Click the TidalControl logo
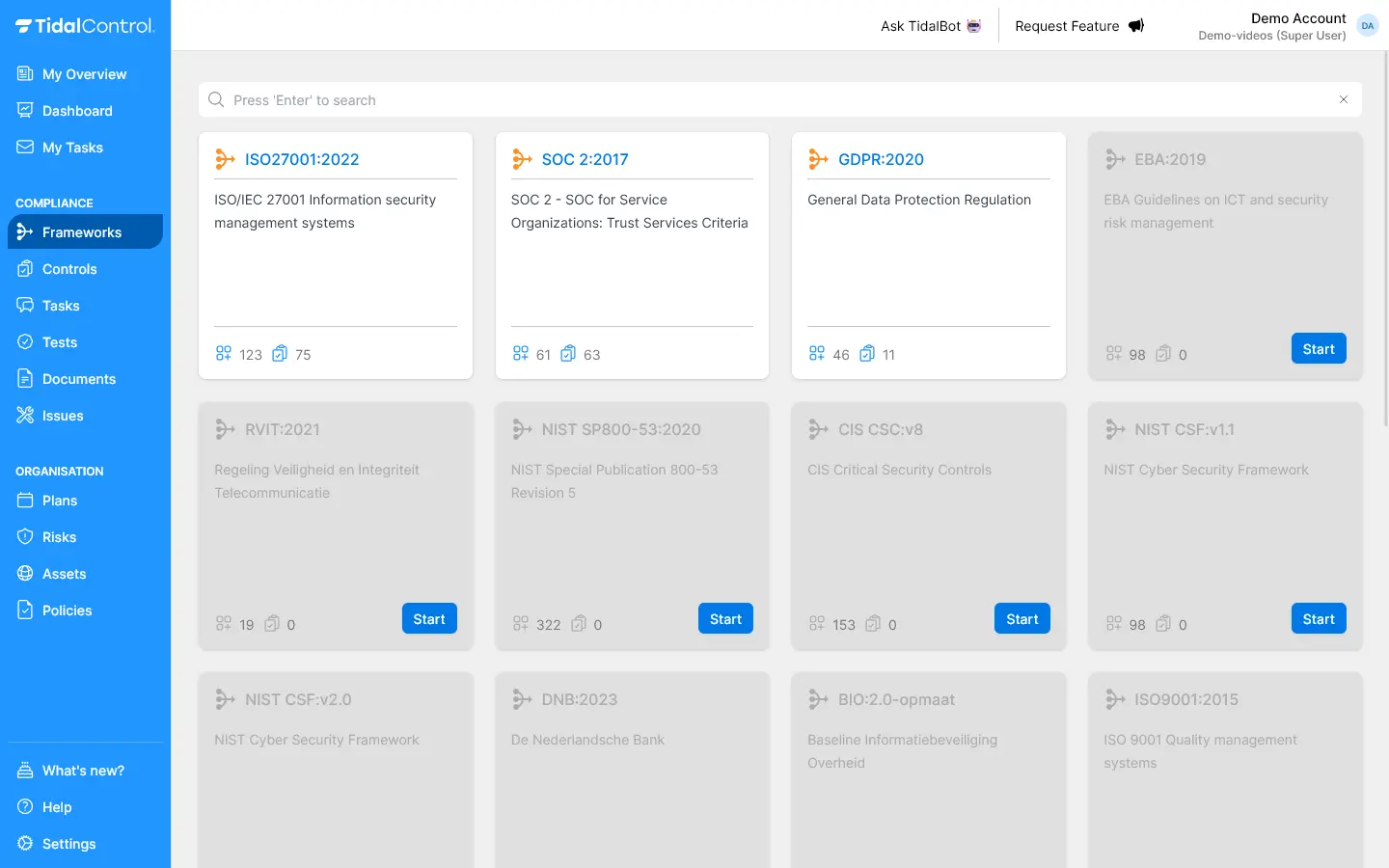The image size is (1389, 868). (x=85, y=26)
